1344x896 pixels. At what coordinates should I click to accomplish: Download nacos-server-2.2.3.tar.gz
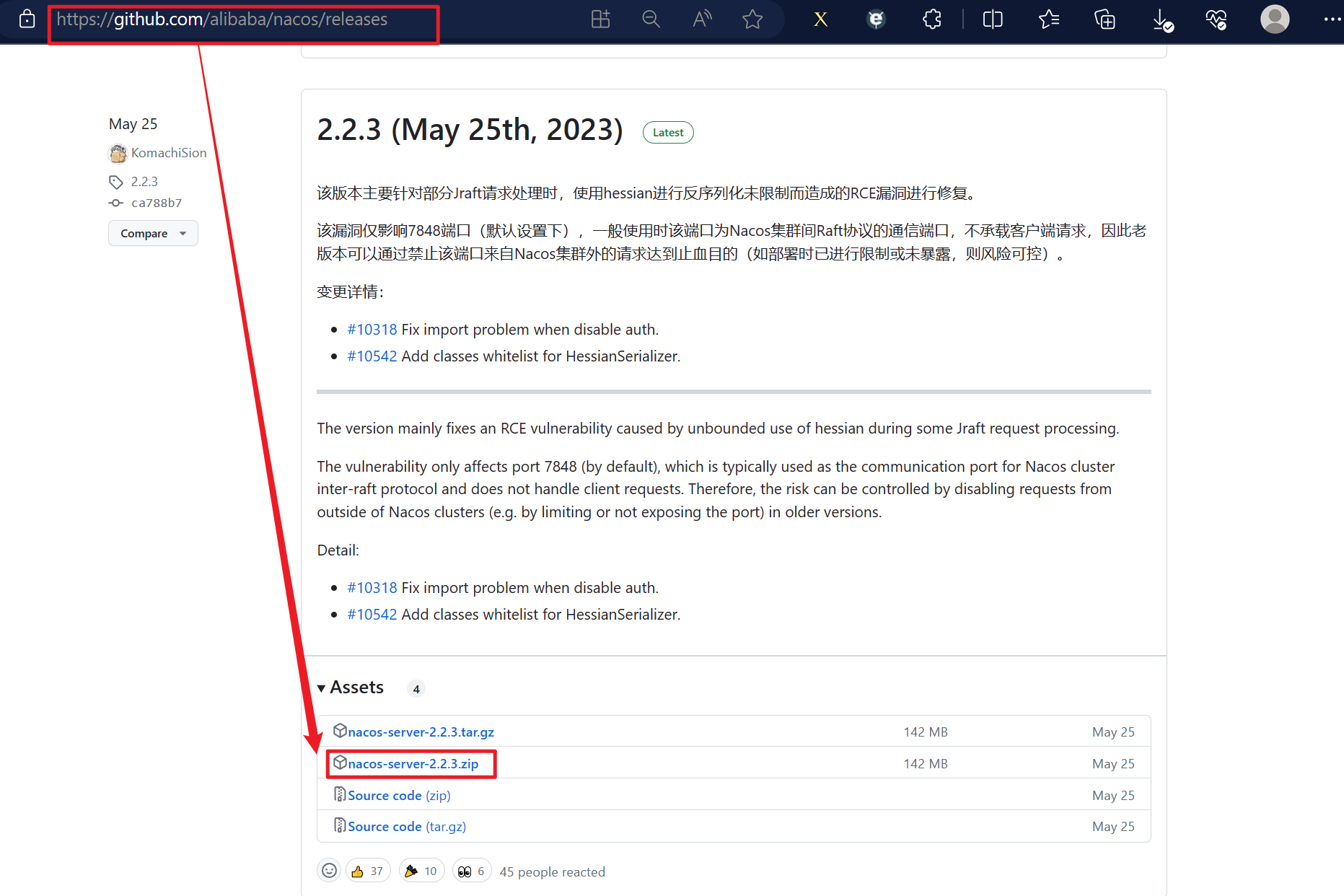pos(421,732)
